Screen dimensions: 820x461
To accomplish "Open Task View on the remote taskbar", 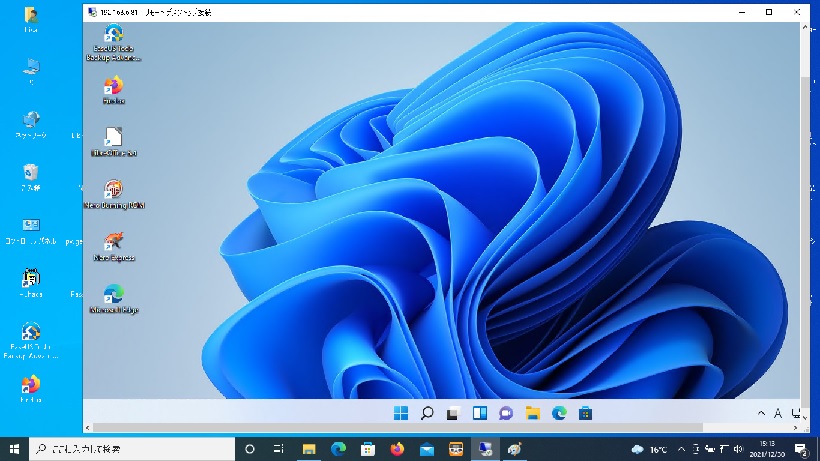I will (453, 413).
